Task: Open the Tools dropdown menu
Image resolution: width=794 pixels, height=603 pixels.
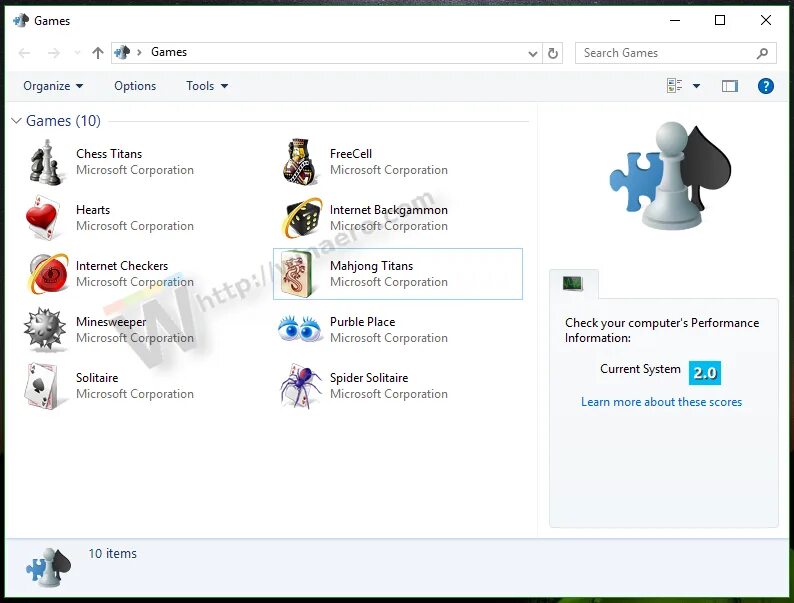Action: point(207,86)
